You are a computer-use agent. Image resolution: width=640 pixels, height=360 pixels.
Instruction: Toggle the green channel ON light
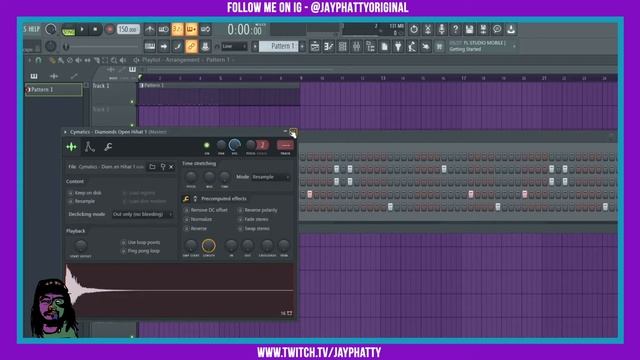207,145
